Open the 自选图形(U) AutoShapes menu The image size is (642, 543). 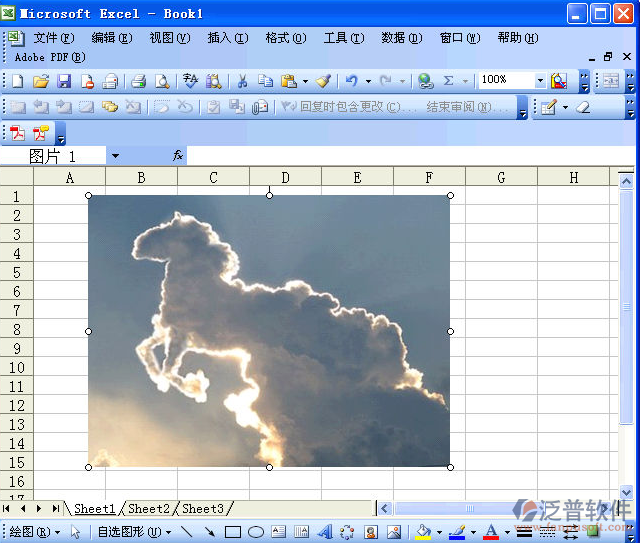134,532
